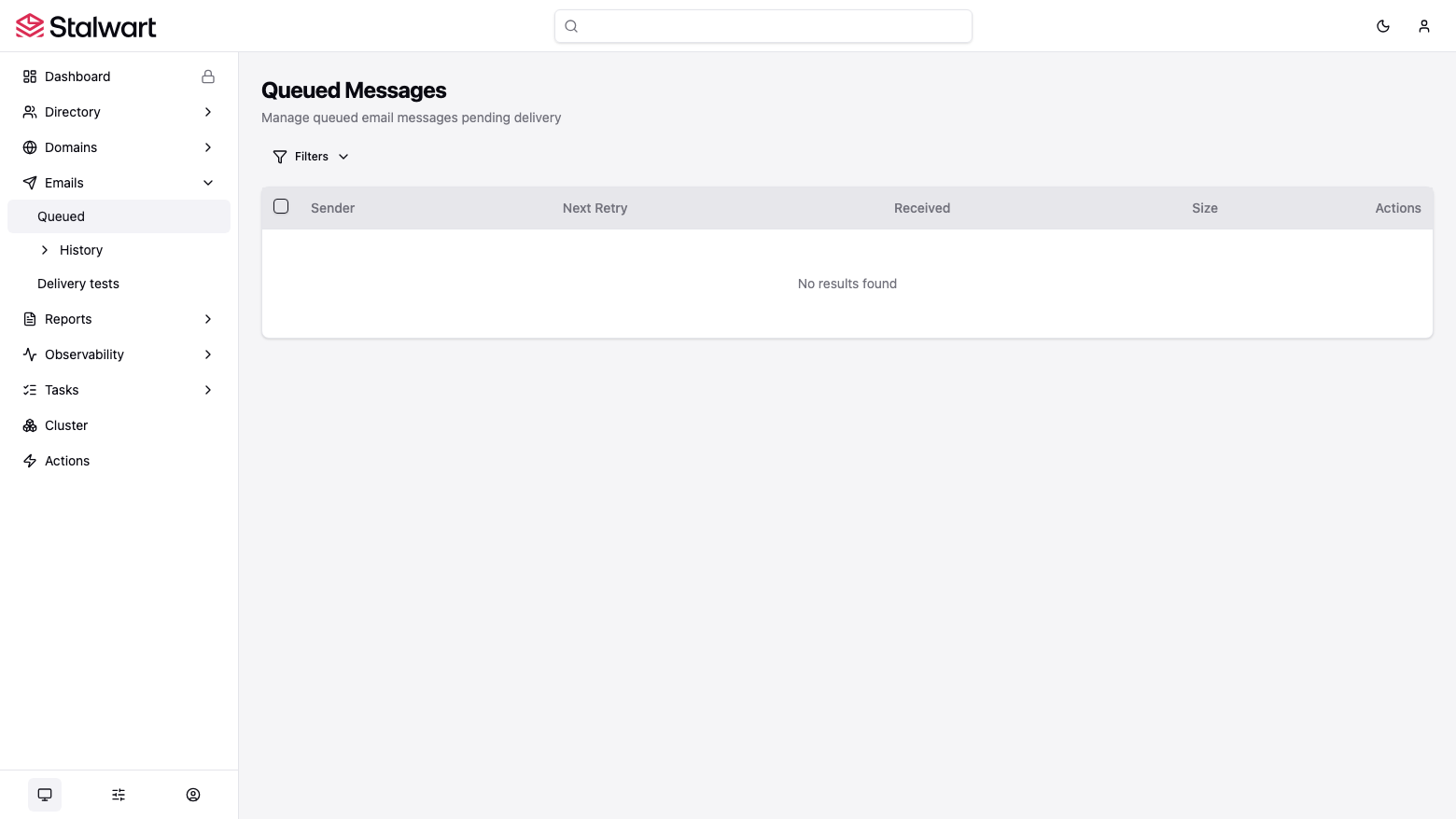Image resolution: width=1456 pixels, height=819 pixels.
Task: Expand the Directory chevron
Action: [x=208, y=112]
